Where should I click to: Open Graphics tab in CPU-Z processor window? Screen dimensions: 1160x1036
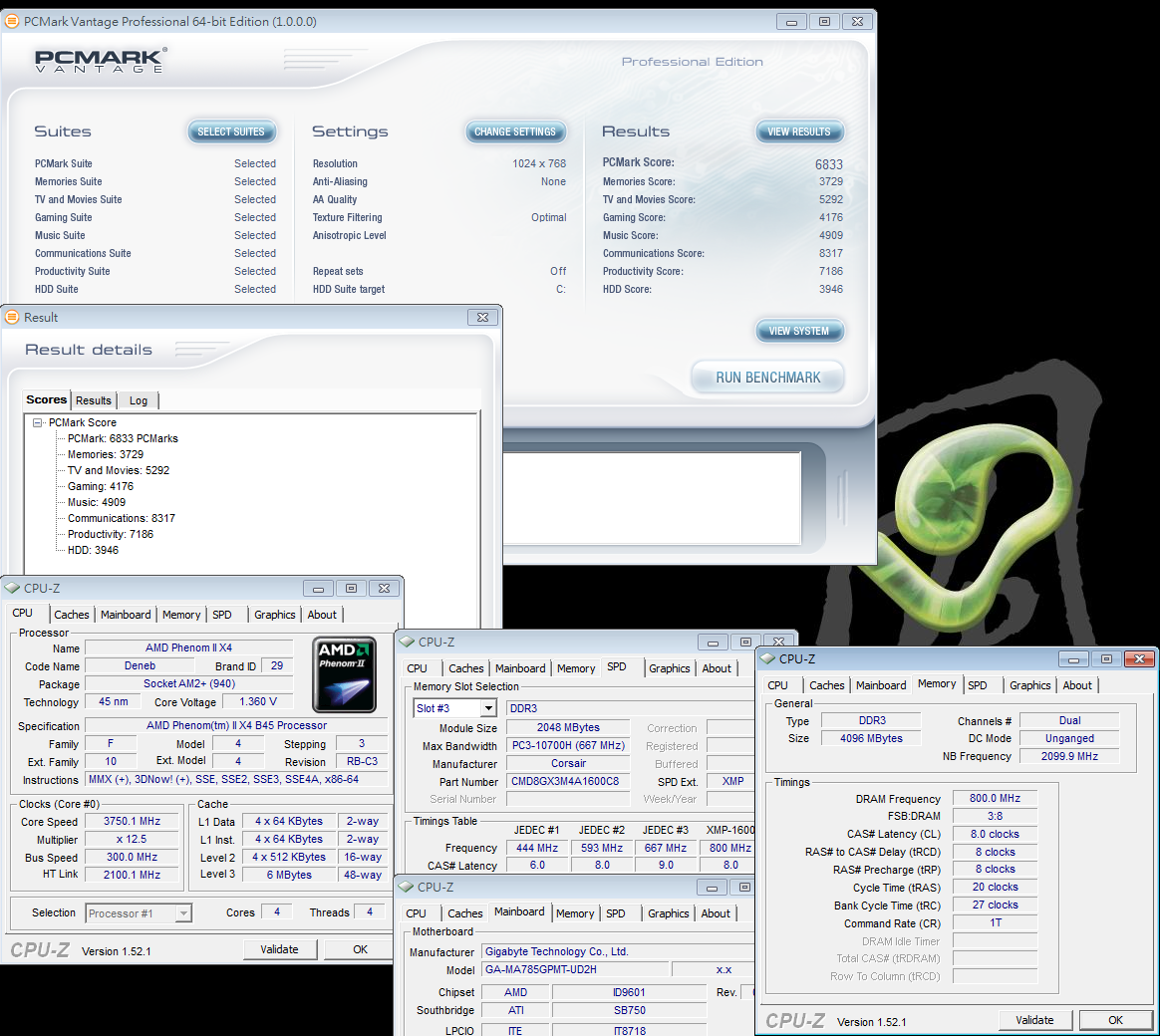pos(274,615)
